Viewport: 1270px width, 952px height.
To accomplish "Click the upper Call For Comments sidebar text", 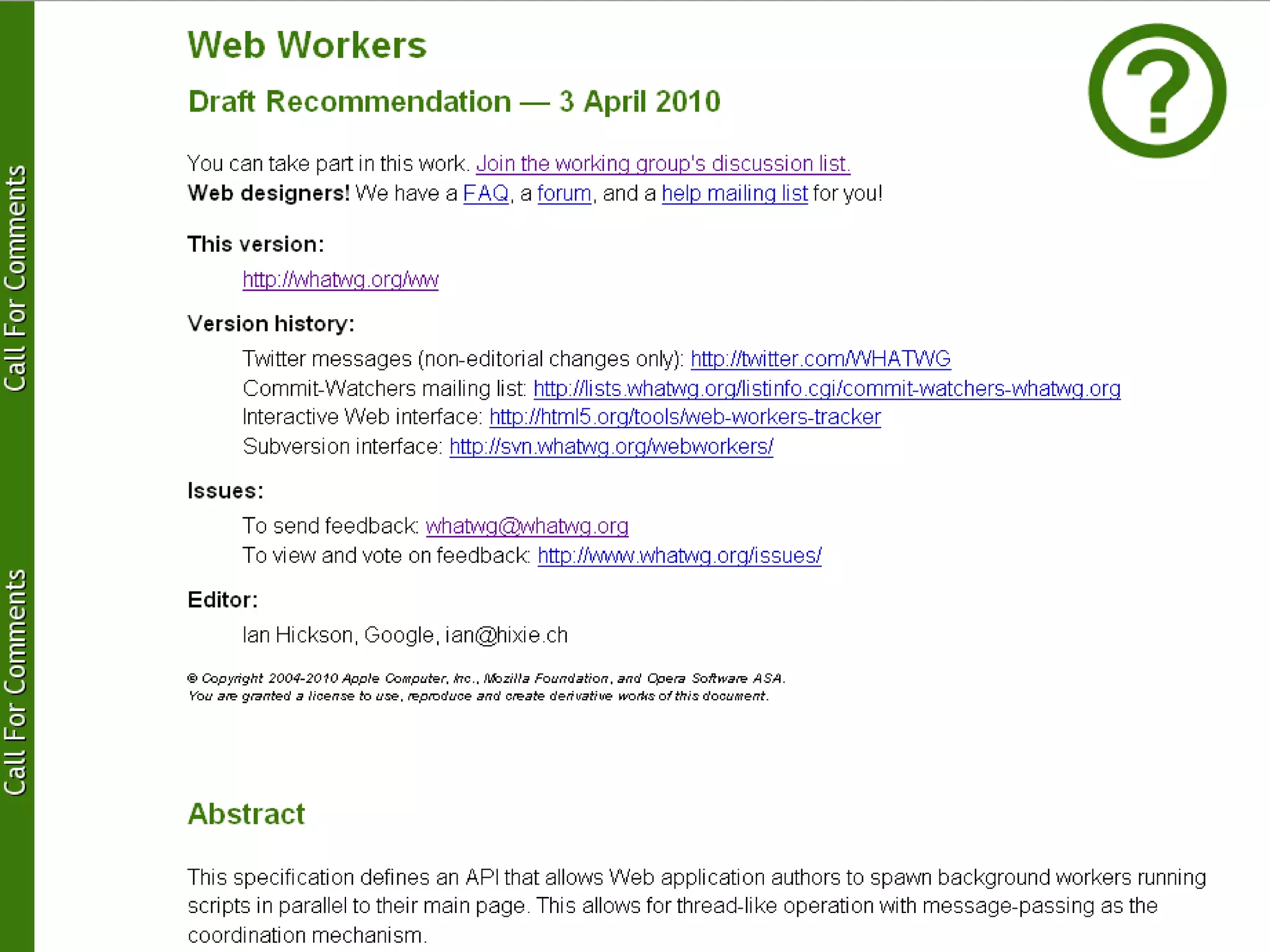I will pyautogui.click(x=16, y=278).
